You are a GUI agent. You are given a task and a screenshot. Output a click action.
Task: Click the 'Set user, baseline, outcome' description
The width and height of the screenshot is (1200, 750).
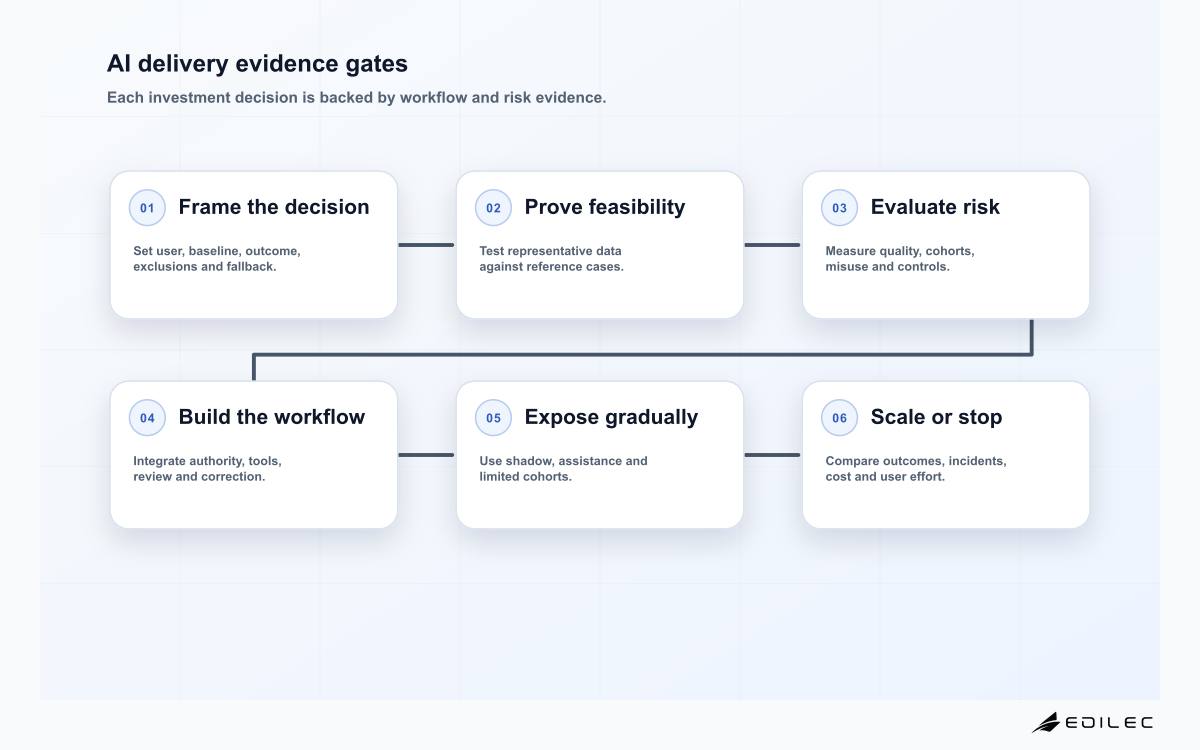[x=217, y=259]
